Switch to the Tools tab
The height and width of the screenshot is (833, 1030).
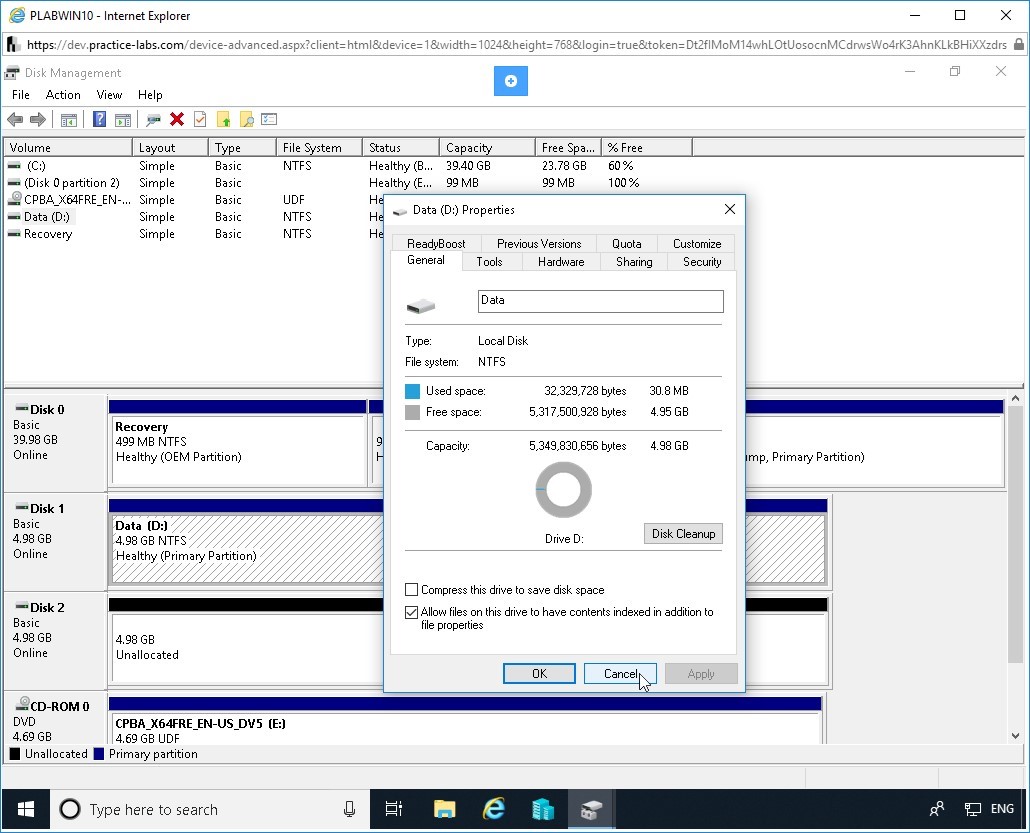489,261
